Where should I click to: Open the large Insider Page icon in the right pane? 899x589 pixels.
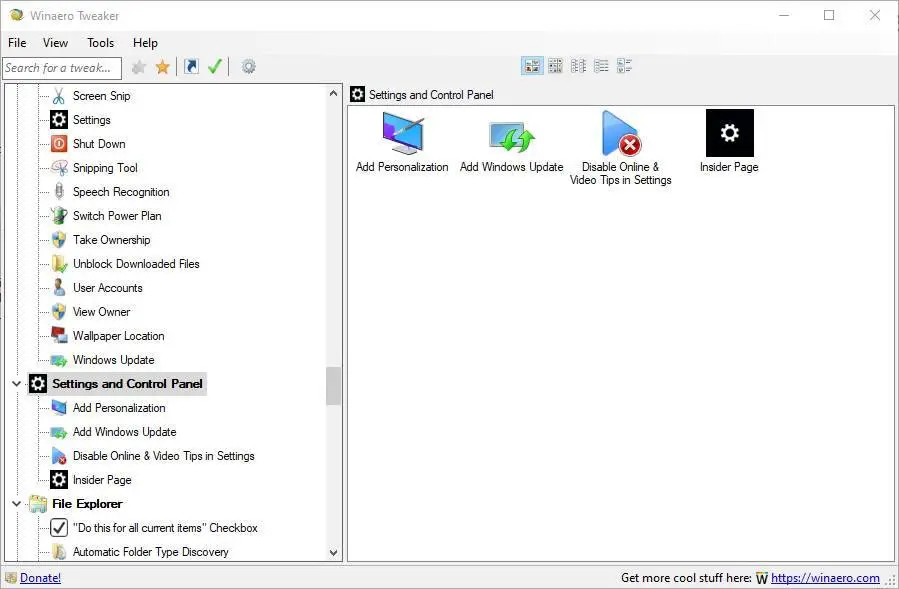click(x=729, y=133)
